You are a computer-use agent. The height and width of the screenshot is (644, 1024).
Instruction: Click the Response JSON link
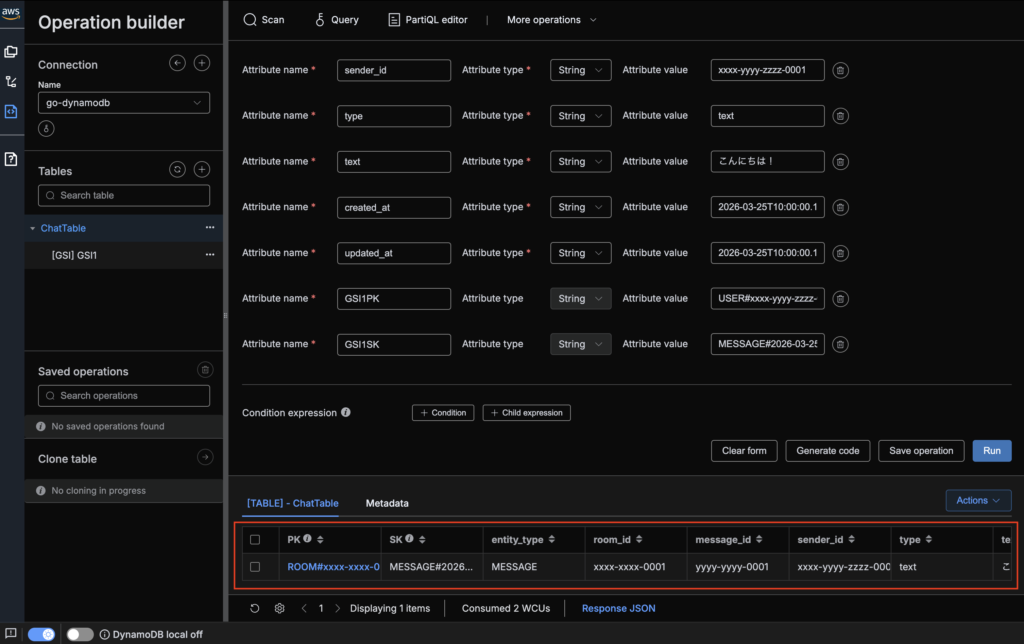tap(618, 608)
